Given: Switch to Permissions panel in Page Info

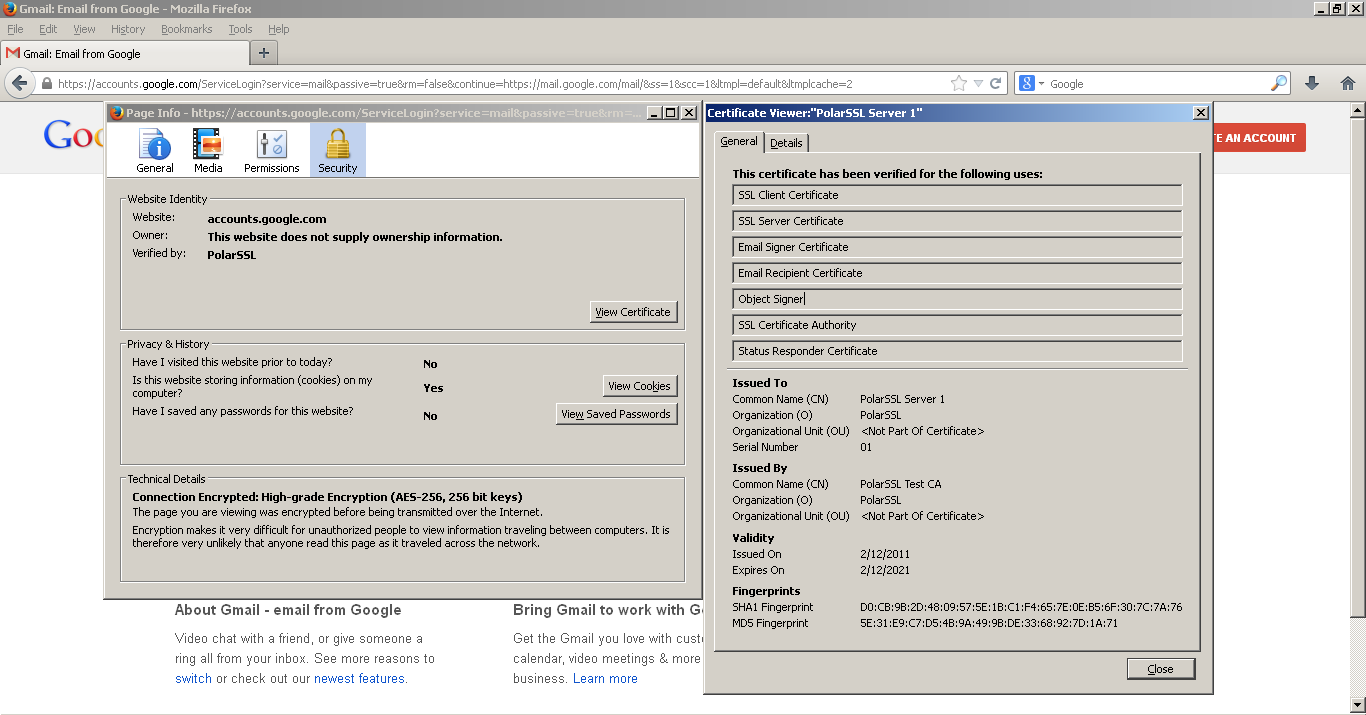Looking at the screenshot, I should (x=272, y=151).
